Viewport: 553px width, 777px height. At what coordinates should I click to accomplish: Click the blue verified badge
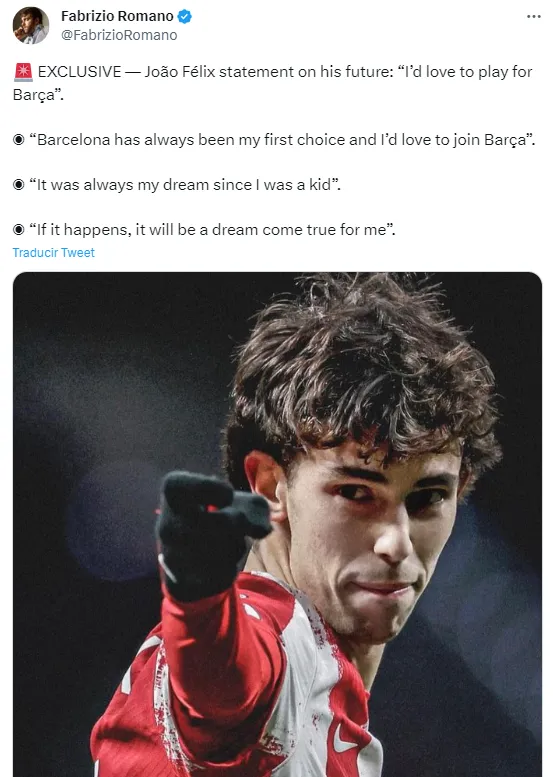184,16
